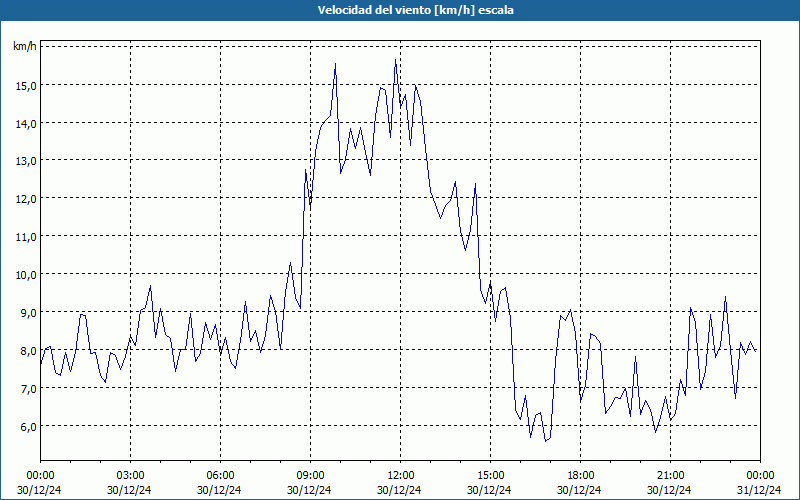
Task: Click the 31/12/24 date label
Action: click(759, 490)
